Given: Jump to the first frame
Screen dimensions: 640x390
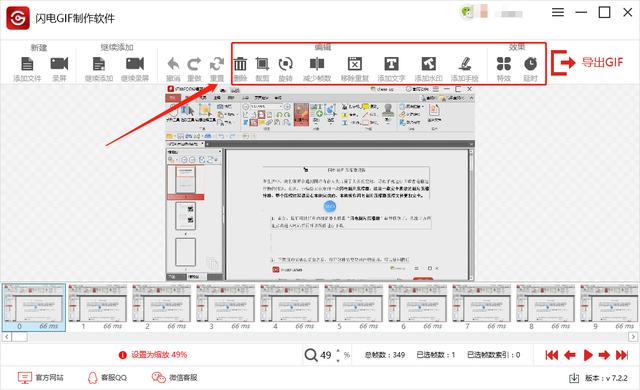Looking at the screenshot, I should (551, 355).
